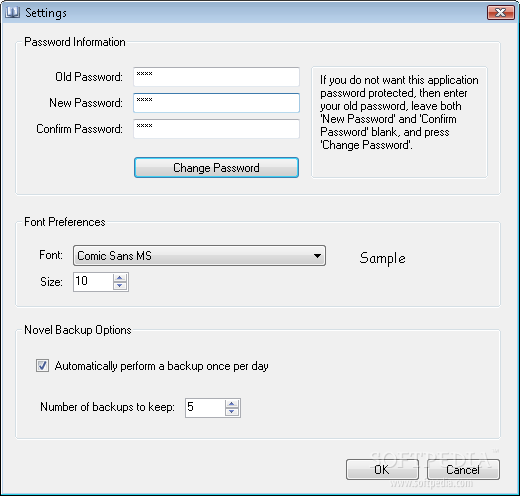Click the 'Font Preferences' group heading
The width and height of the screenshot is (520, 496).
pos(65,222)
